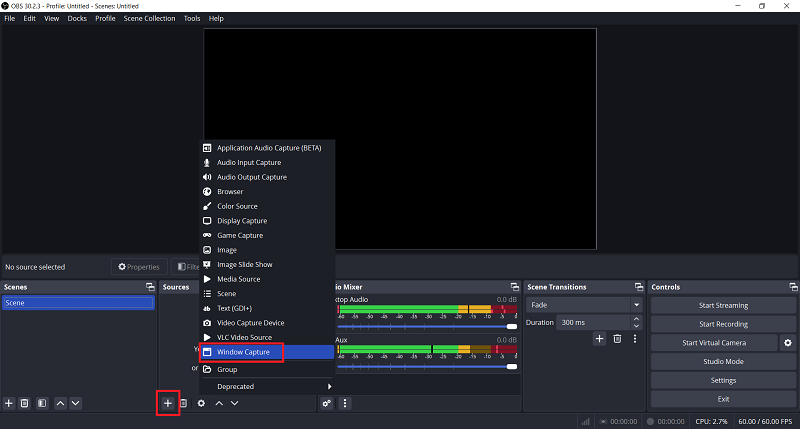The width and height of the screenshot is (800, 429).
Task: Open advanced audio properties gears icon
Action: pyautogui.click(x=327, y=403)
